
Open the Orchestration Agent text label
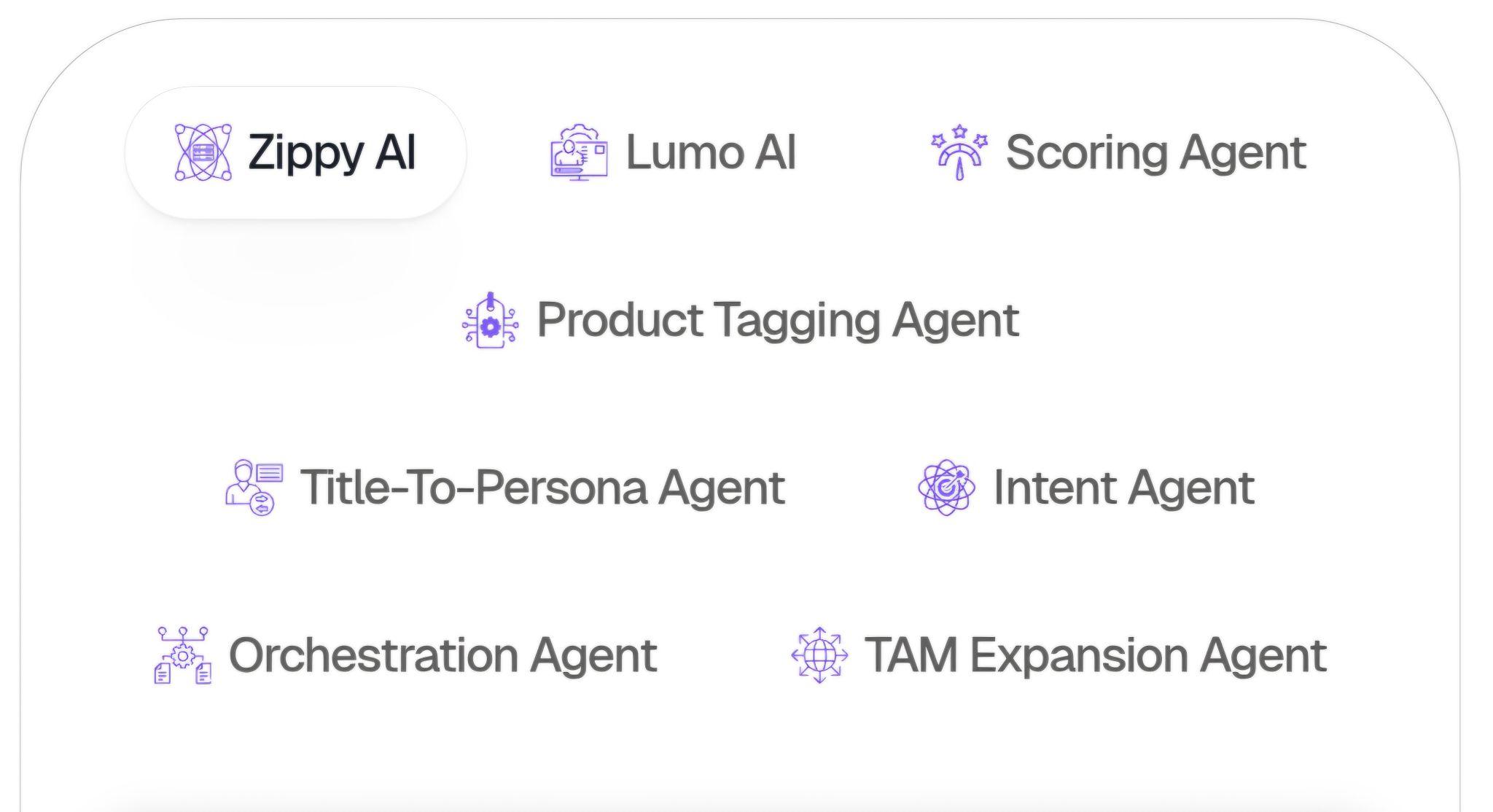(x=443, y=656)
